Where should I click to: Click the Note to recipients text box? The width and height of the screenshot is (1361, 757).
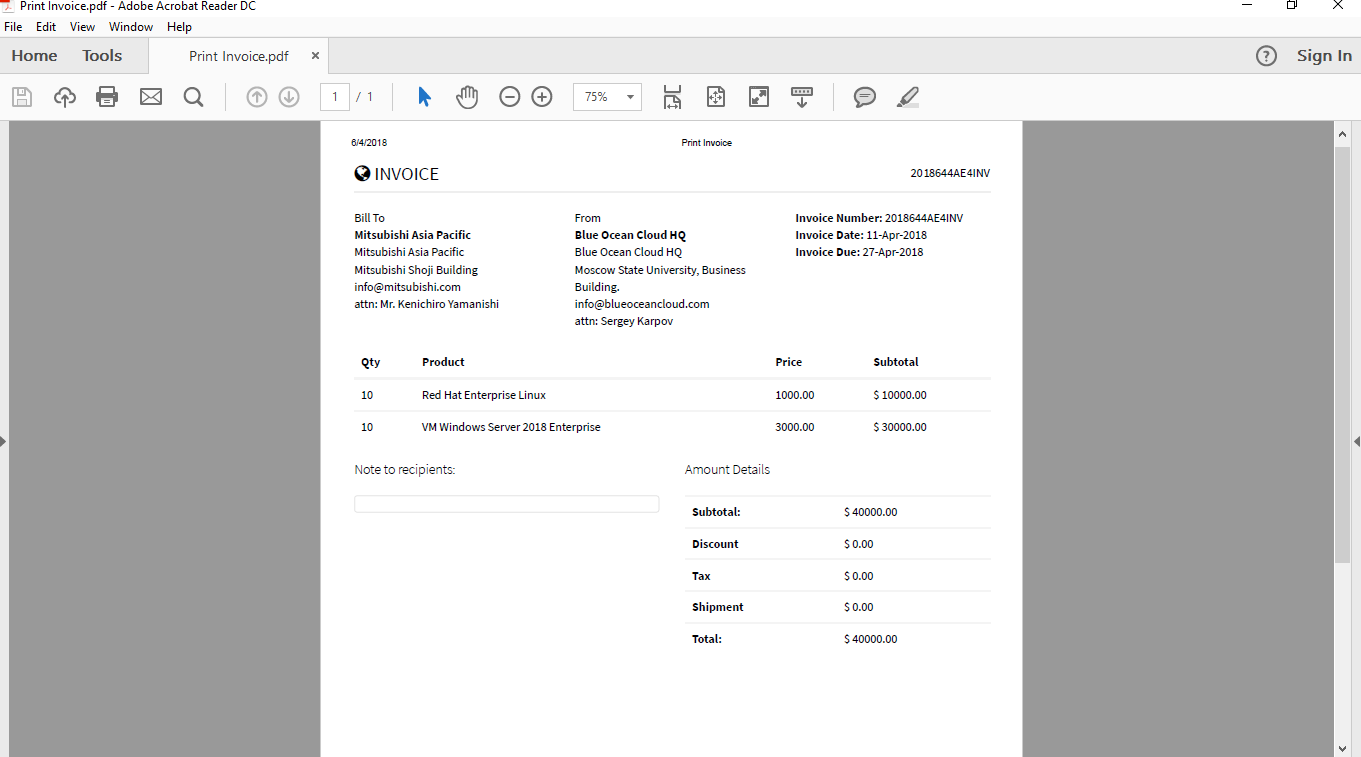pyautogui.click(x=507, y=504)
